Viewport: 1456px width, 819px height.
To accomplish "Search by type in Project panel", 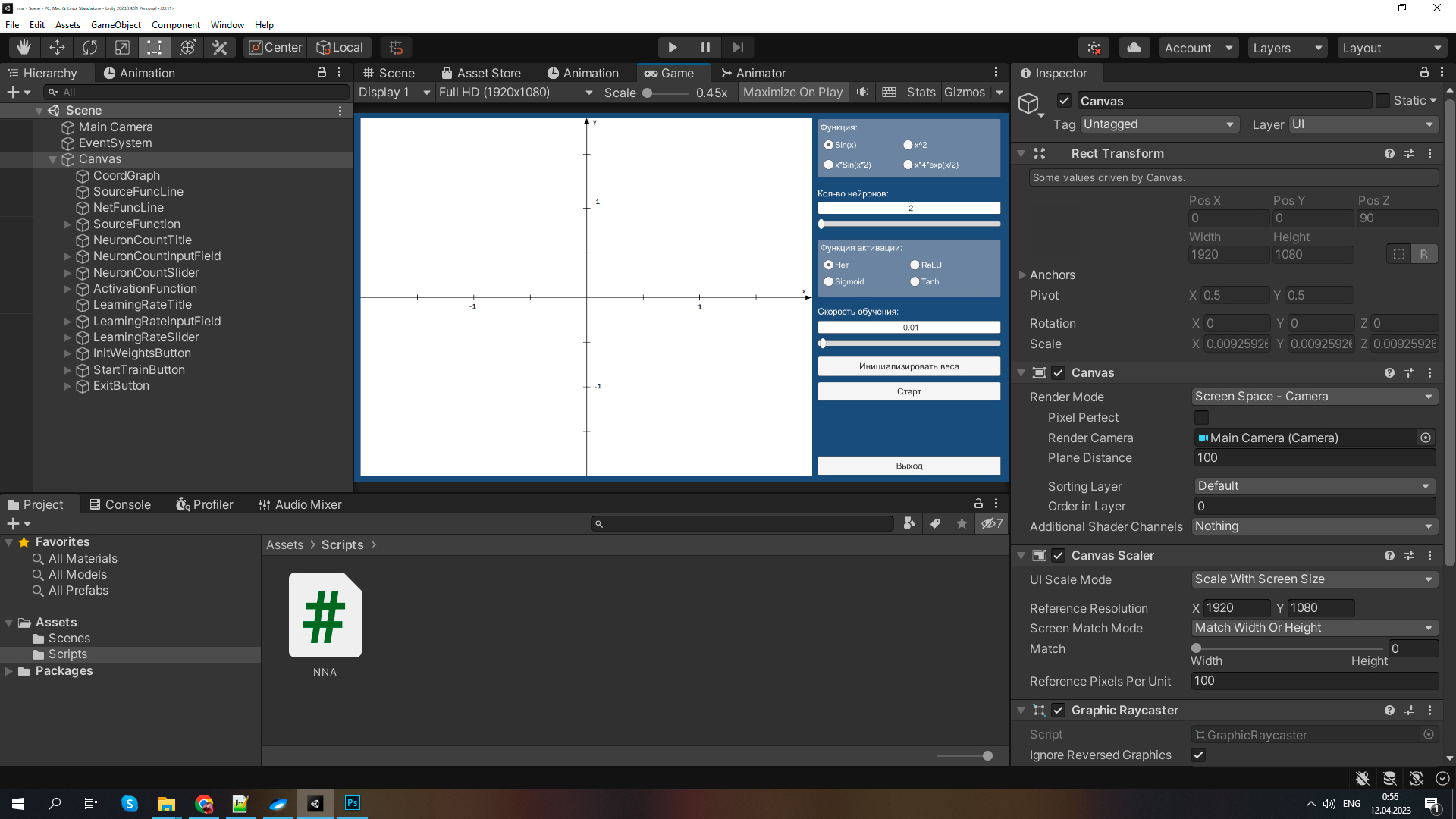I will coord(909,523).
